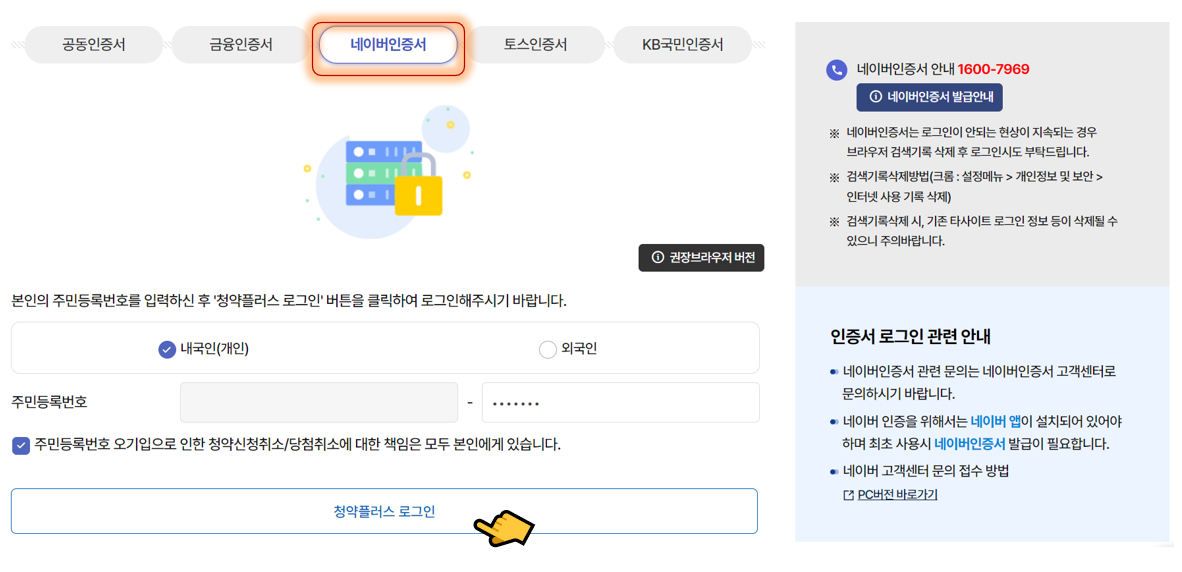This screenshot has width=1182, height=572.
Task: Focus the first 주민등록번호 input field
Action: [x=319, y=402]
